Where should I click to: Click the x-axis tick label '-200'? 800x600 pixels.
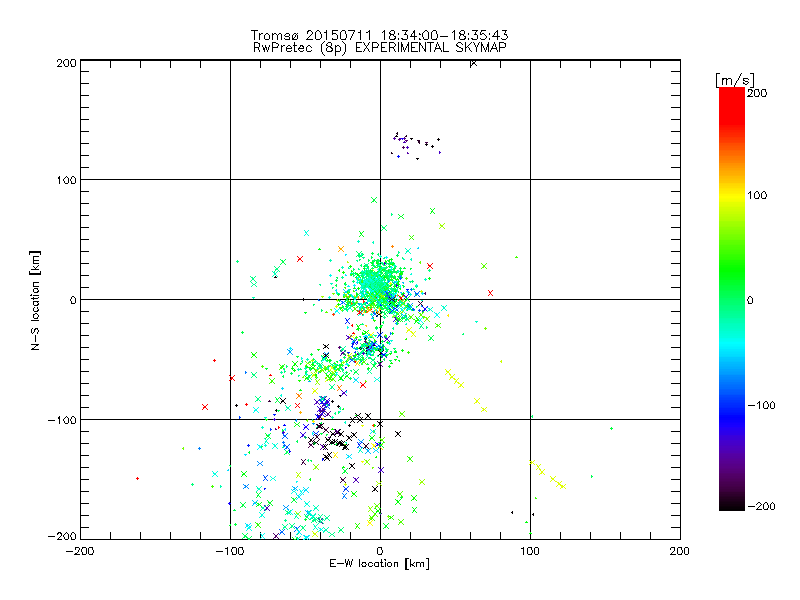click(x=80, y=551)
